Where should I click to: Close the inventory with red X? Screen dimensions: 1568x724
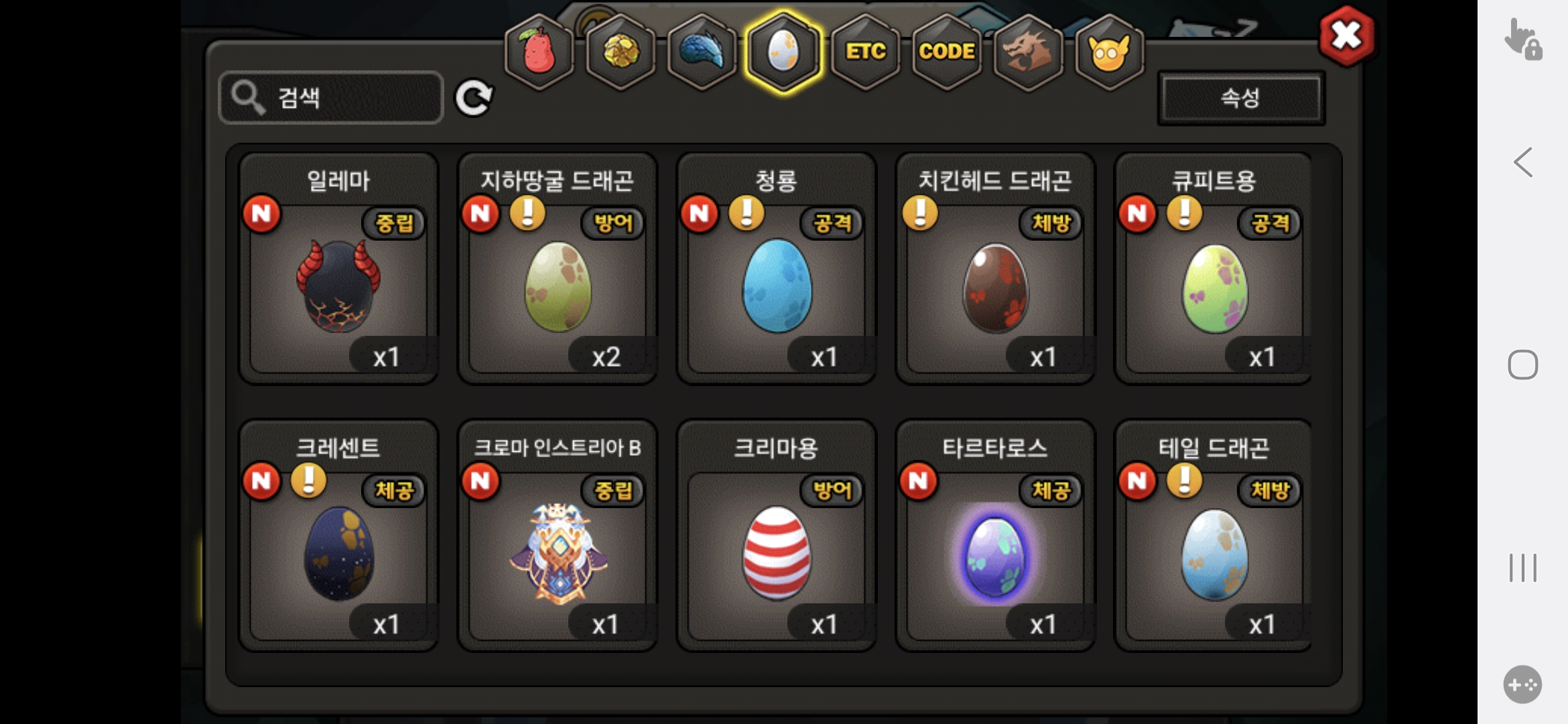click(1346, 36)
